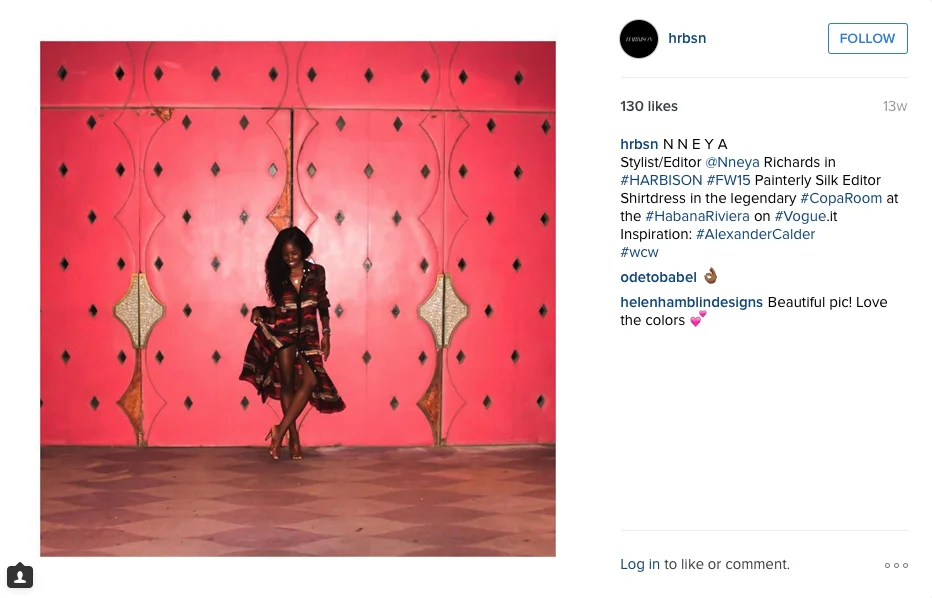Follow the hrbsn account
Viewport: 932px width, 598px height.
click(x=867, y=39)
